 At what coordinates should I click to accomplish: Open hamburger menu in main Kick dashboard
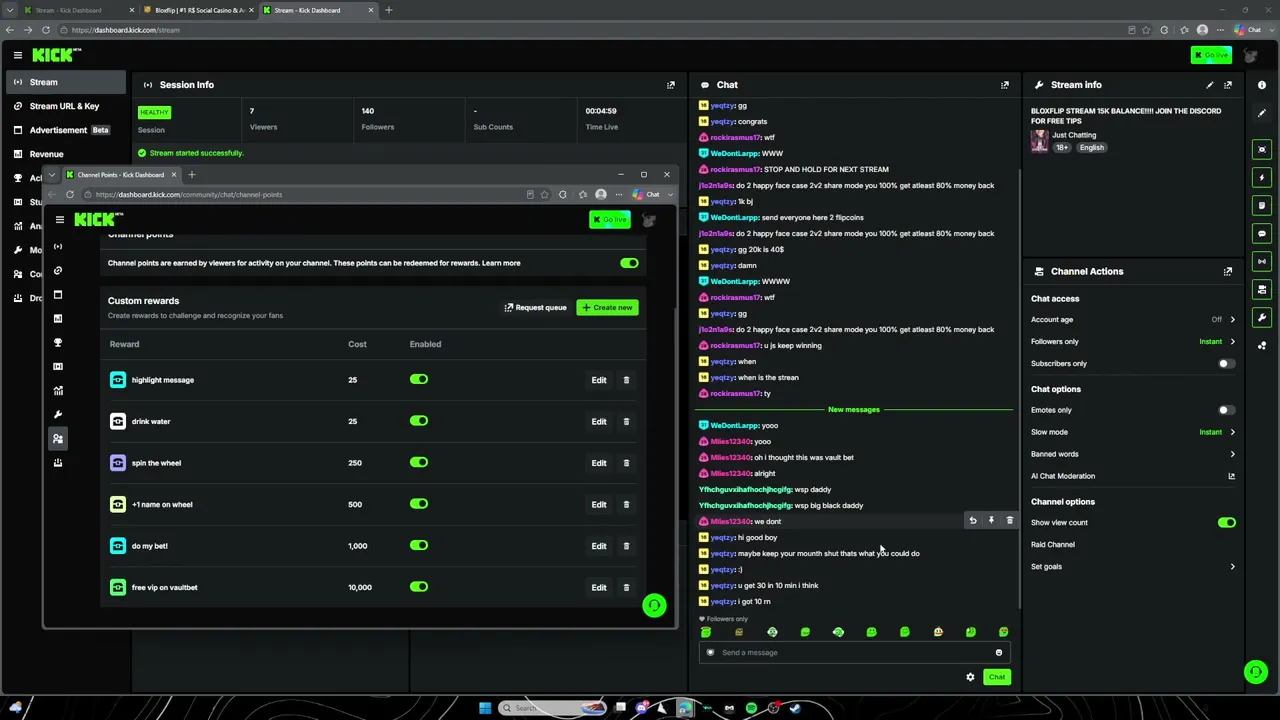[17, 55]
